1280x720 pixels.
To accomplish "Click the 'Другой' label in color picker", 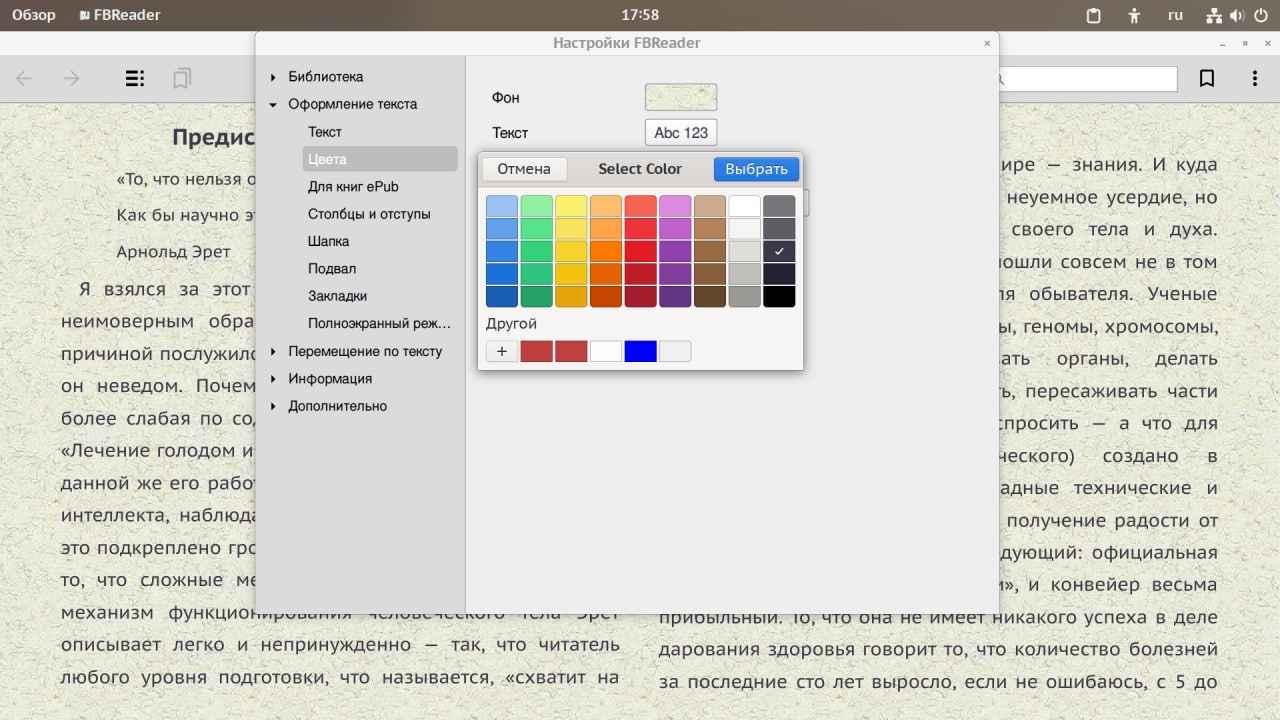I will click(x=512, y=324).
